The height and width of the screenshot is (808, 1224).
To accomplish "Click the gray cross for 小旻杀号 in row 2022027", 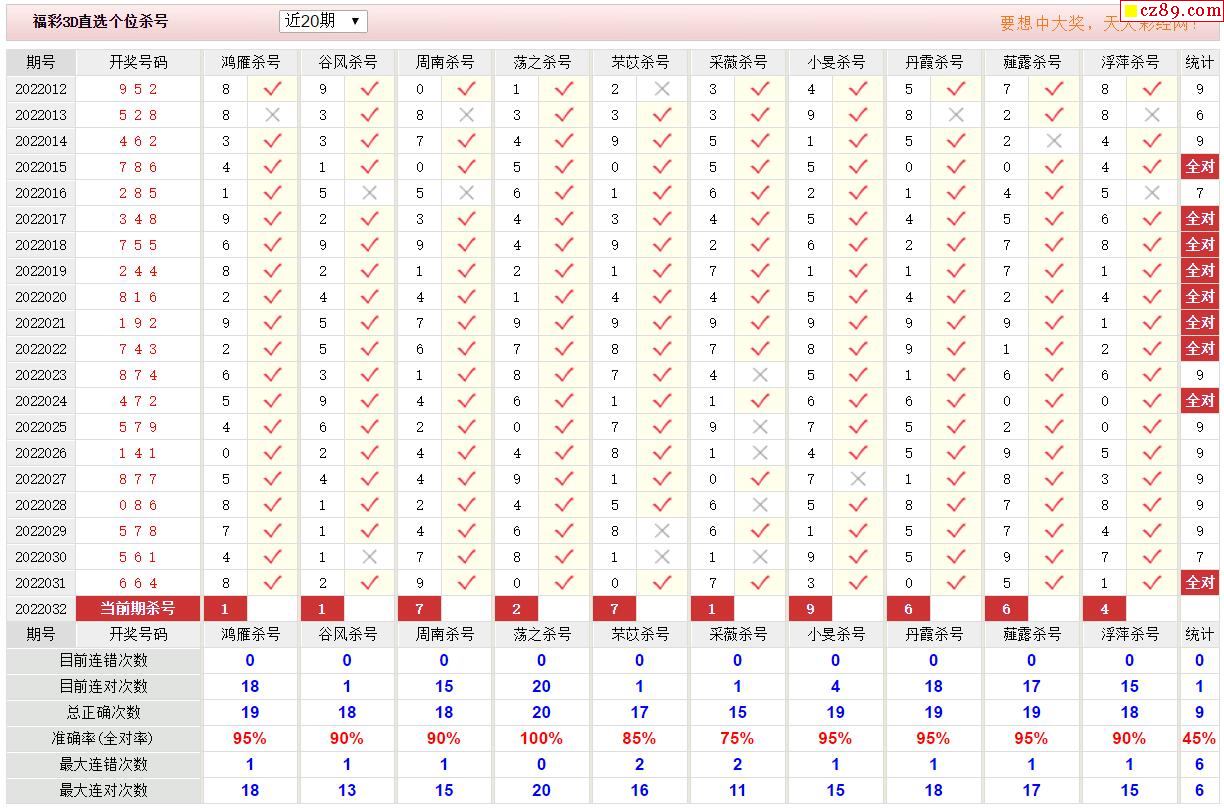I will [x=857, y=479].
